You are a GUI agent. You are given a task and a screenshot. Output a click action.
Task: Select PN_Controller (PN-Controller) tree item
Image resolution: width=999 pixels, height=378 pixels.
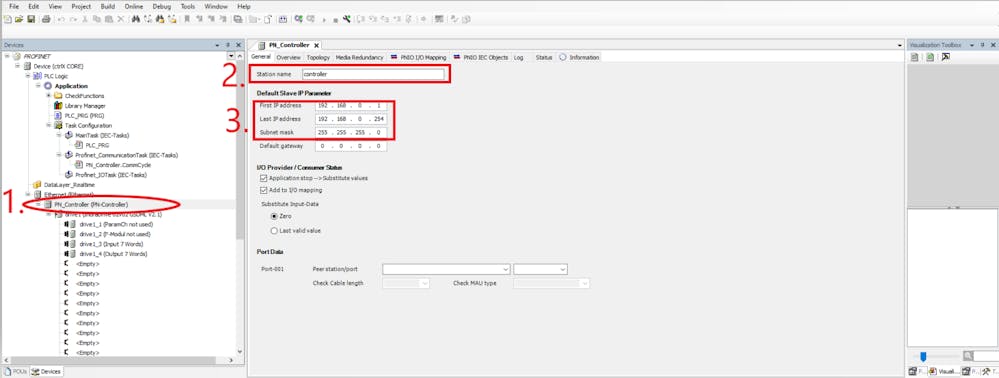(90, 205)
